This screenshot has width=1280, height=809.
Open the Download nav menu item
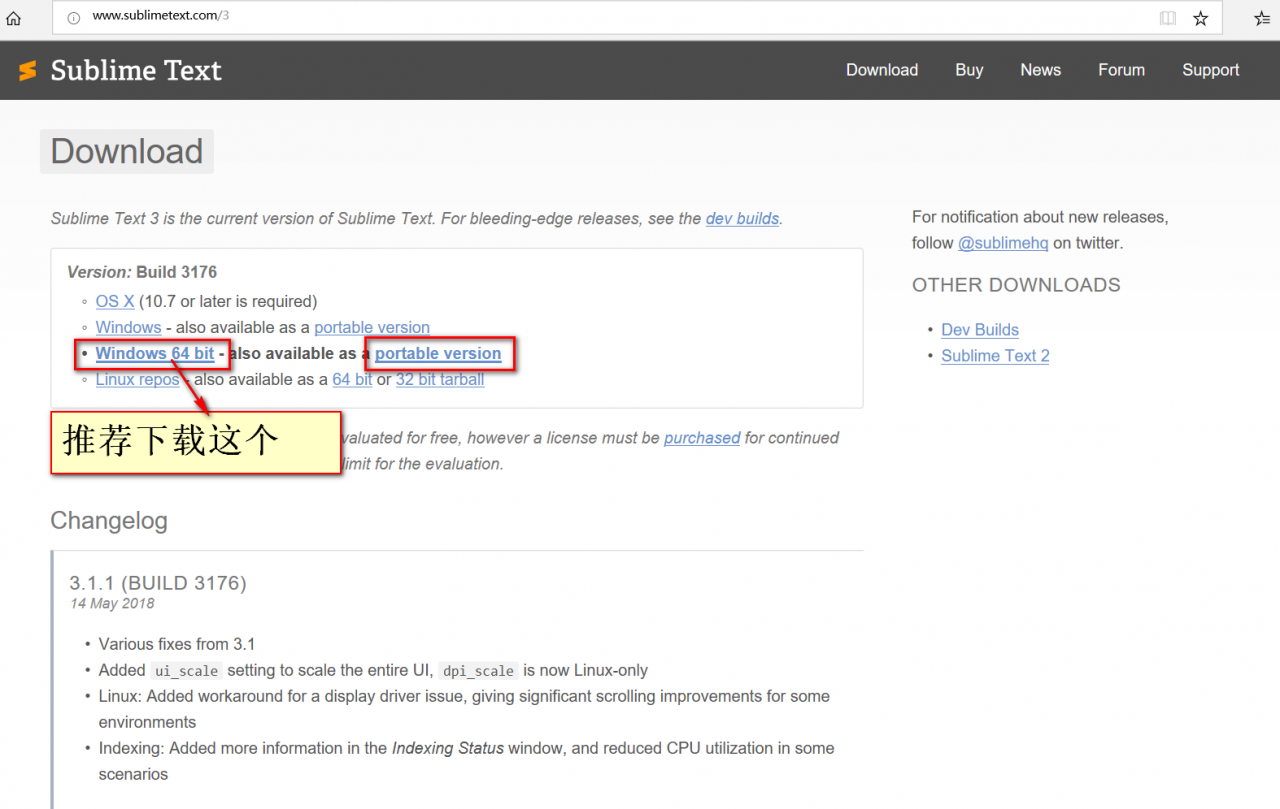(x=882, y=70)
